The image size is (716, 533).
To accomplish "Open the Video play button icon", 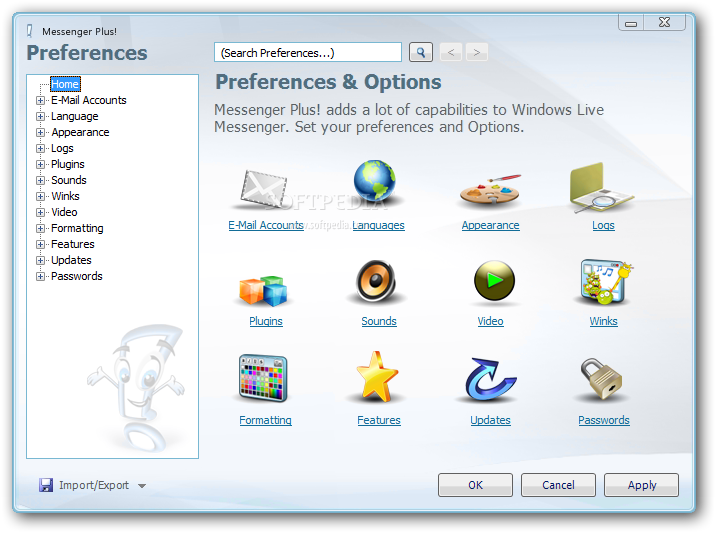I will click(494, 281).
